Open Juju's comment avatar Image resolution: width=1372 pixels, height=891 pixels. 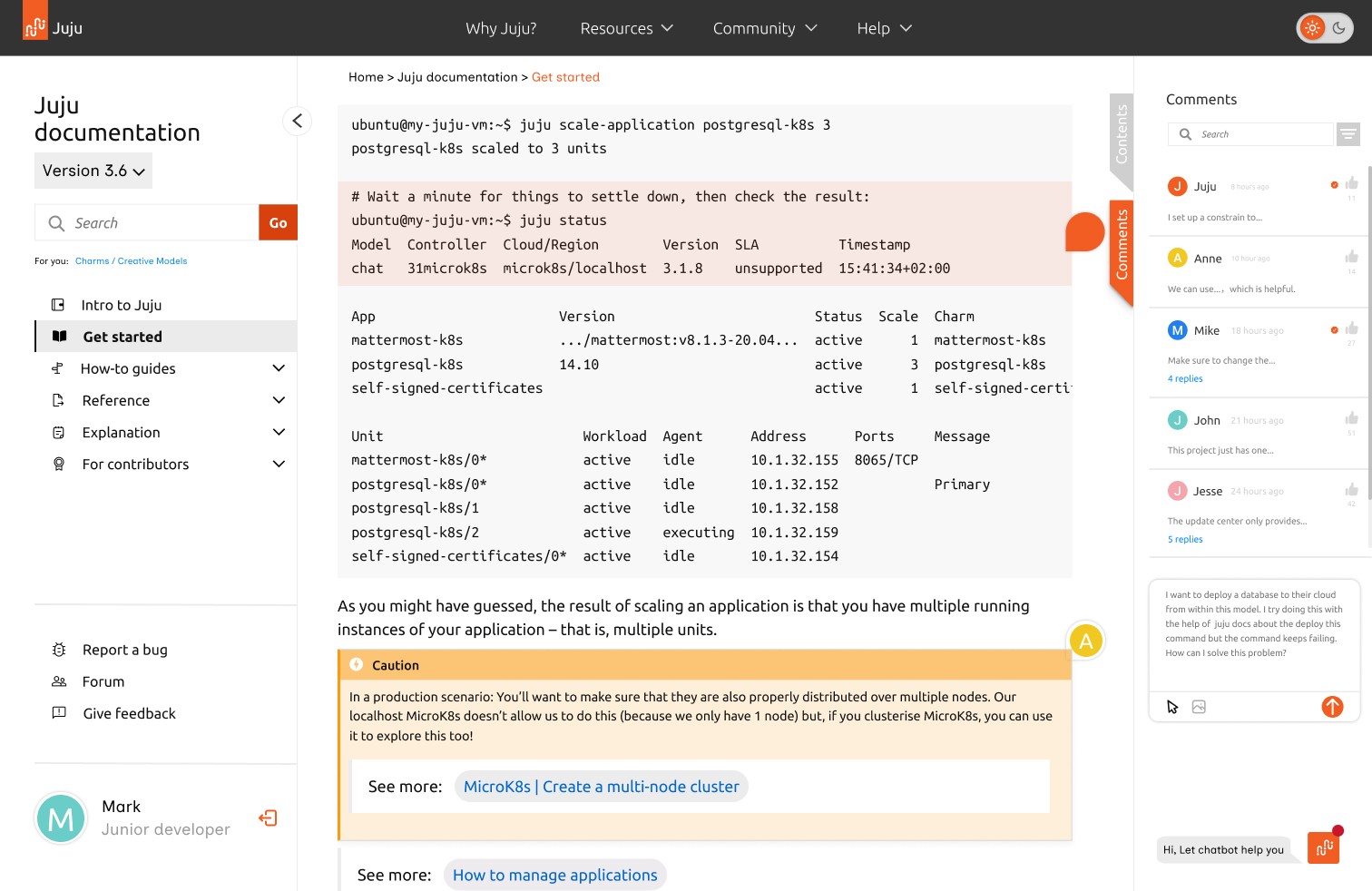[x=1177, y=186]
